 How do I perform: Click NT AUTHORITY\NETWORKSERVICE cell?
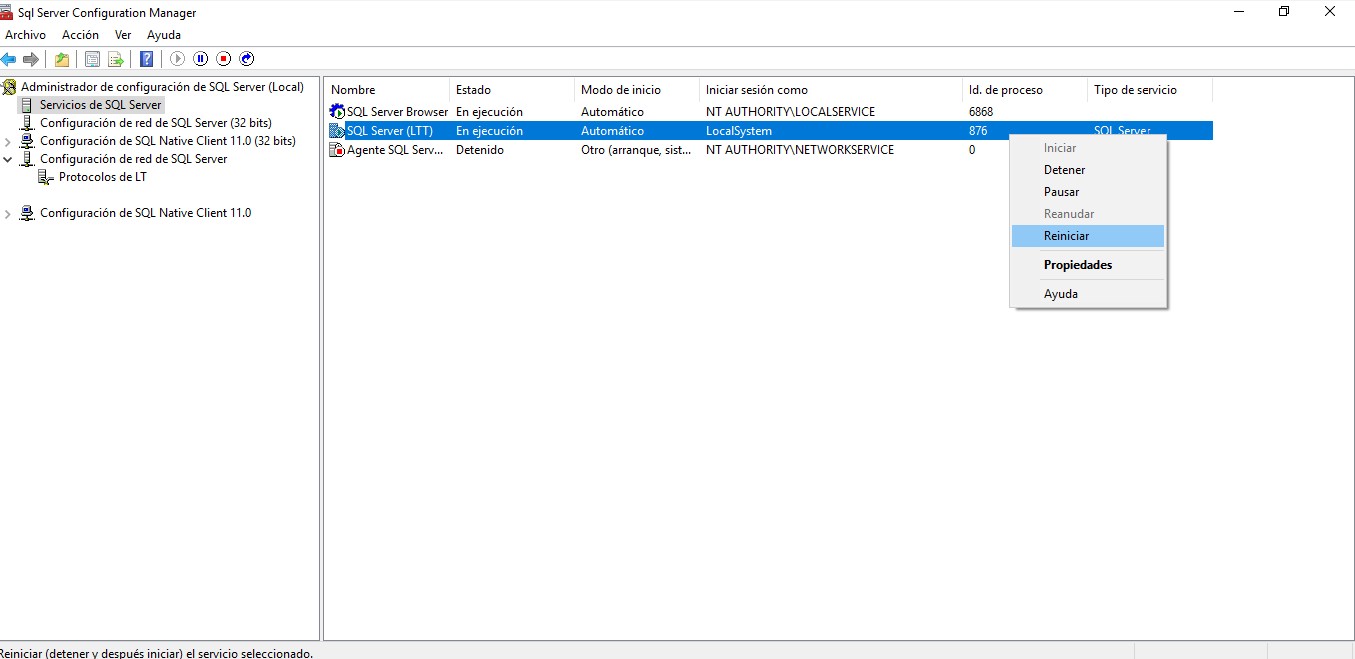pyautogui.click(x=800, y=150)
